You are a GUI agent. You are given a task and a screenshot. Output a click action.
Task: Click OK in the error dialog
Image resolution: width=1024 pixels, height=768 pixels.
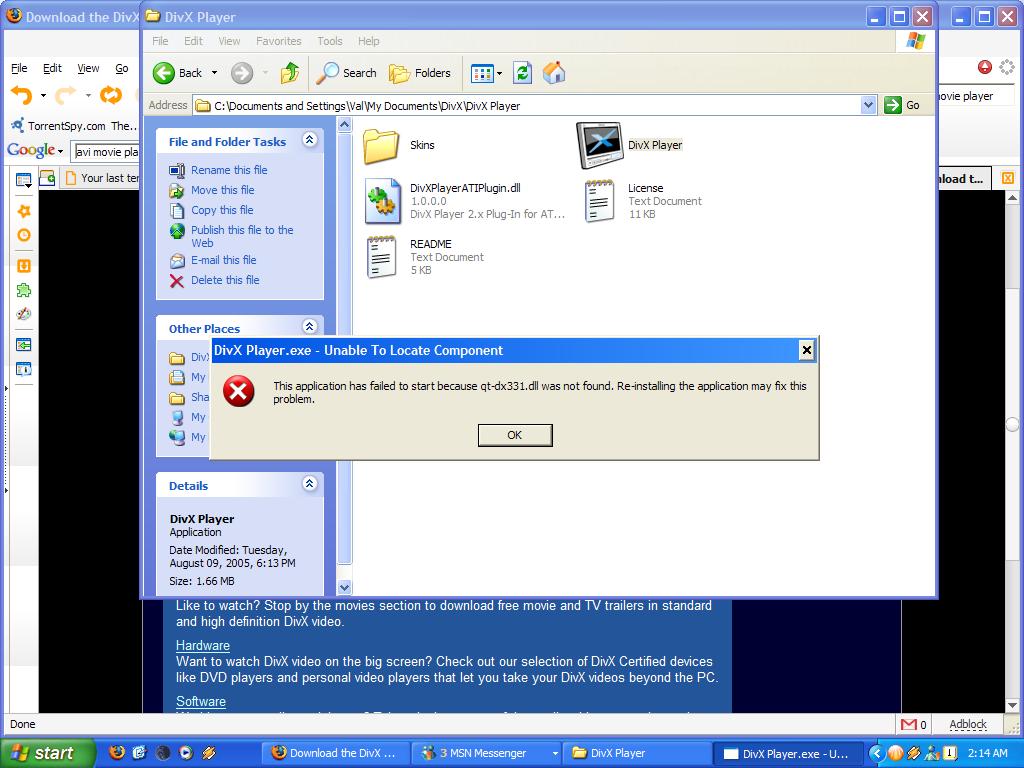click(x=514, y=435)
